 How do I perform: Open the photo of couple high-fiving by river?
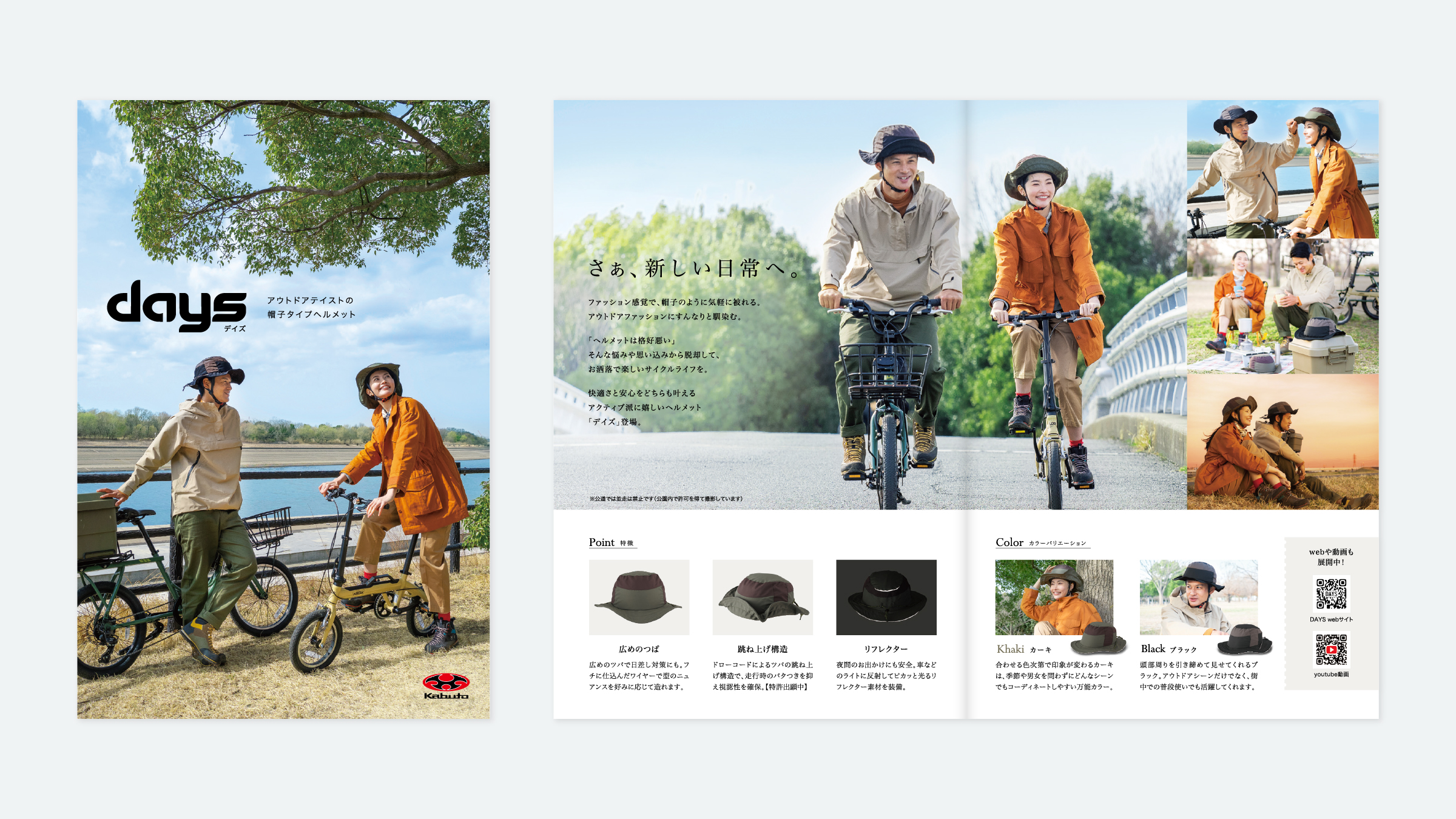1282,169
